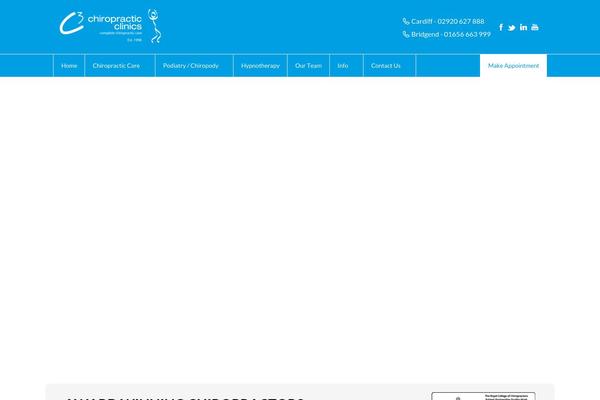
Task: Open the Twitter social icon
Action: [512, 28]
